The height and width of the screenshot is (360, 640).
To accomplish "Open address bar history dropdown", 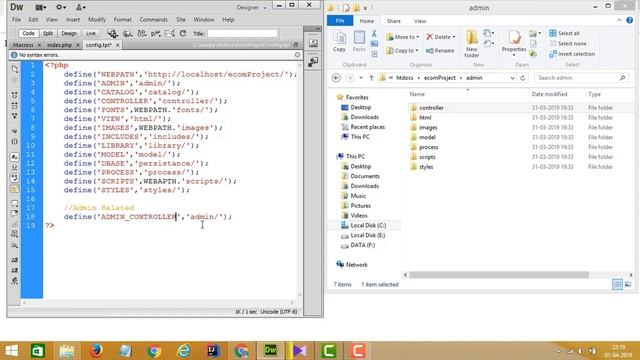I will pos(512,78).
